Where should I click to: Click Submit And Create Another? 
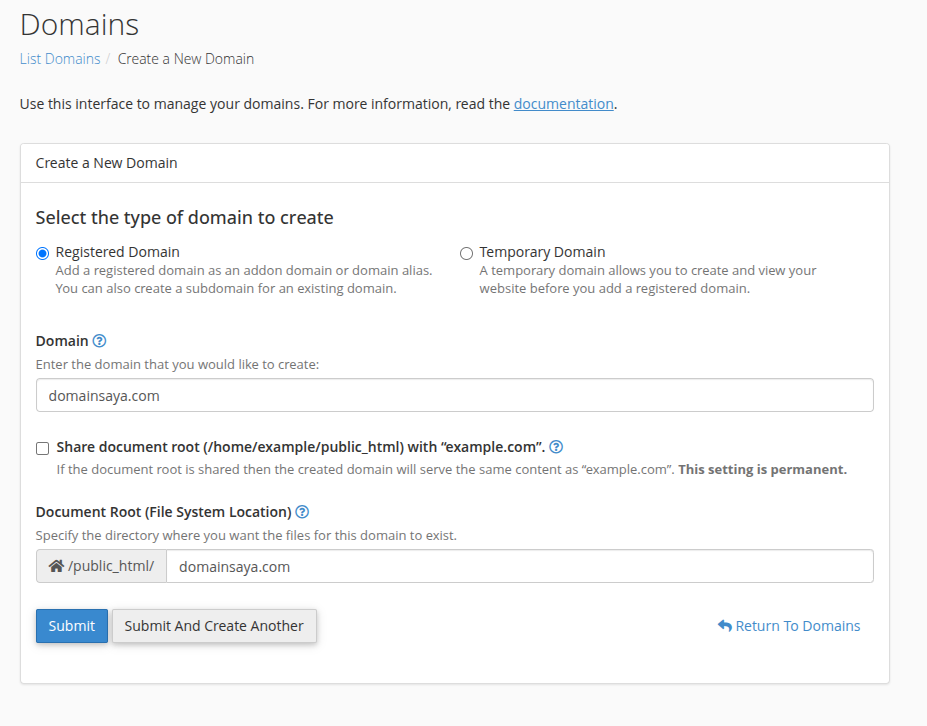214,626
